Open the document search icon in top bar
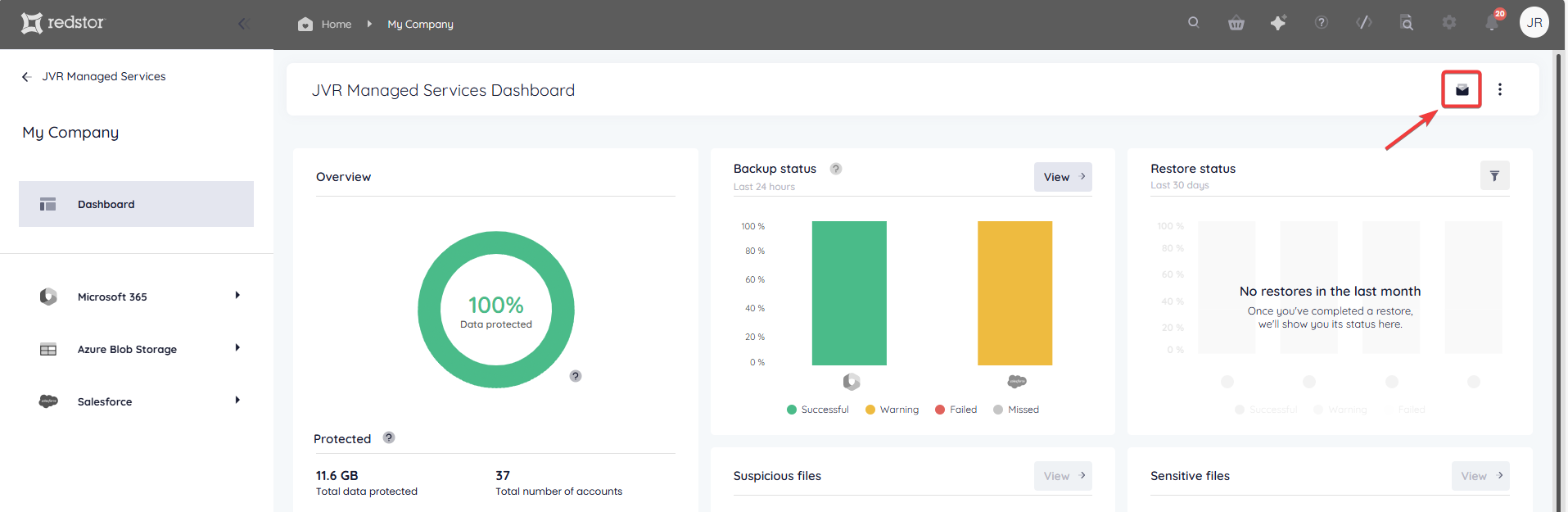Screen dimensions: 1568x512 1407,23
